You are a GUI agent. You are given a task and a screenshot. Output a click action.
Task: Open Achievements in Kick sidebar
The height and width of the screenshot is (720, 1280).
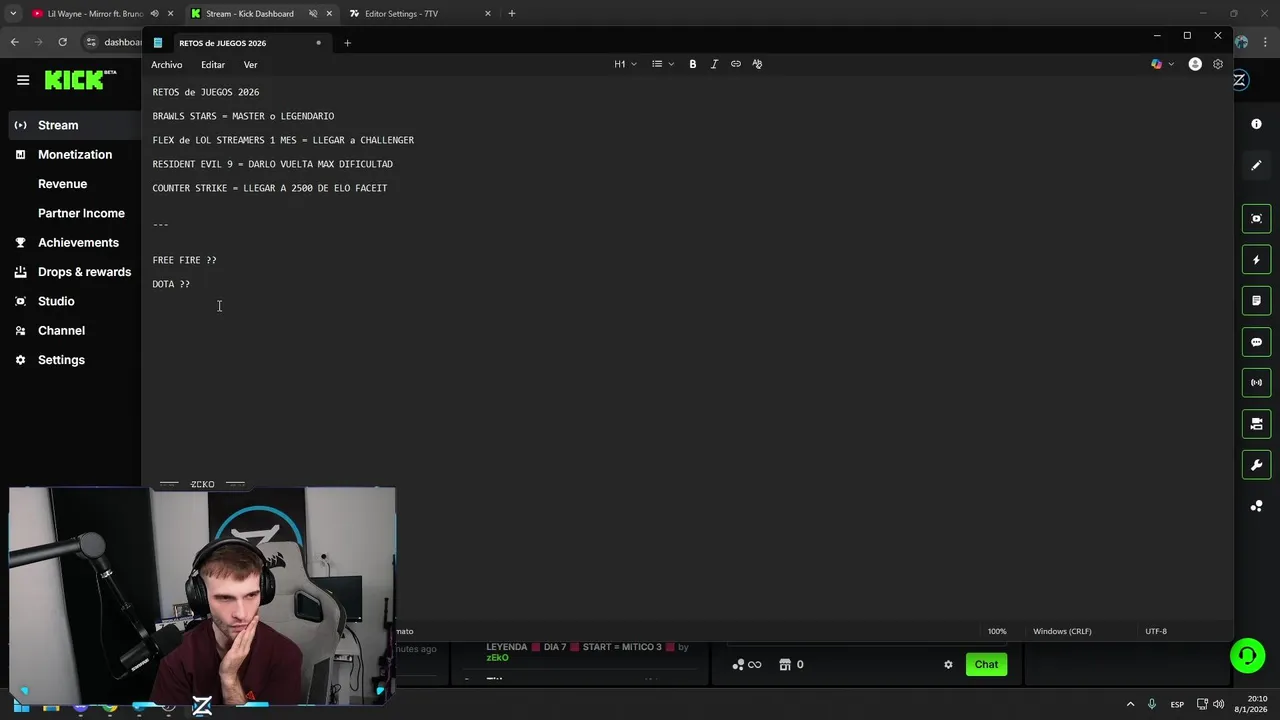pyautogui.click(x=78, y=243)
